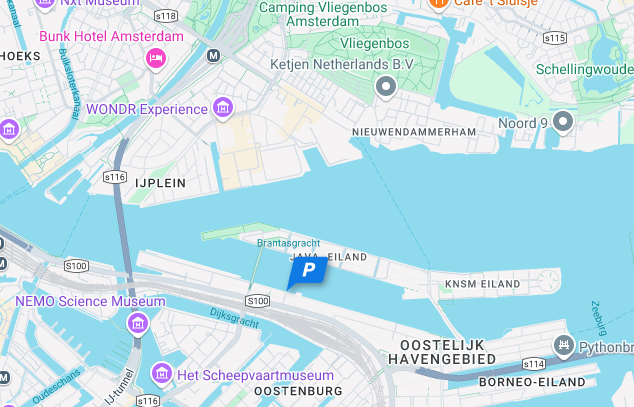Click the S100 road shield by Dijksgracht
The image size is (634, 407).
pos(258,301)
